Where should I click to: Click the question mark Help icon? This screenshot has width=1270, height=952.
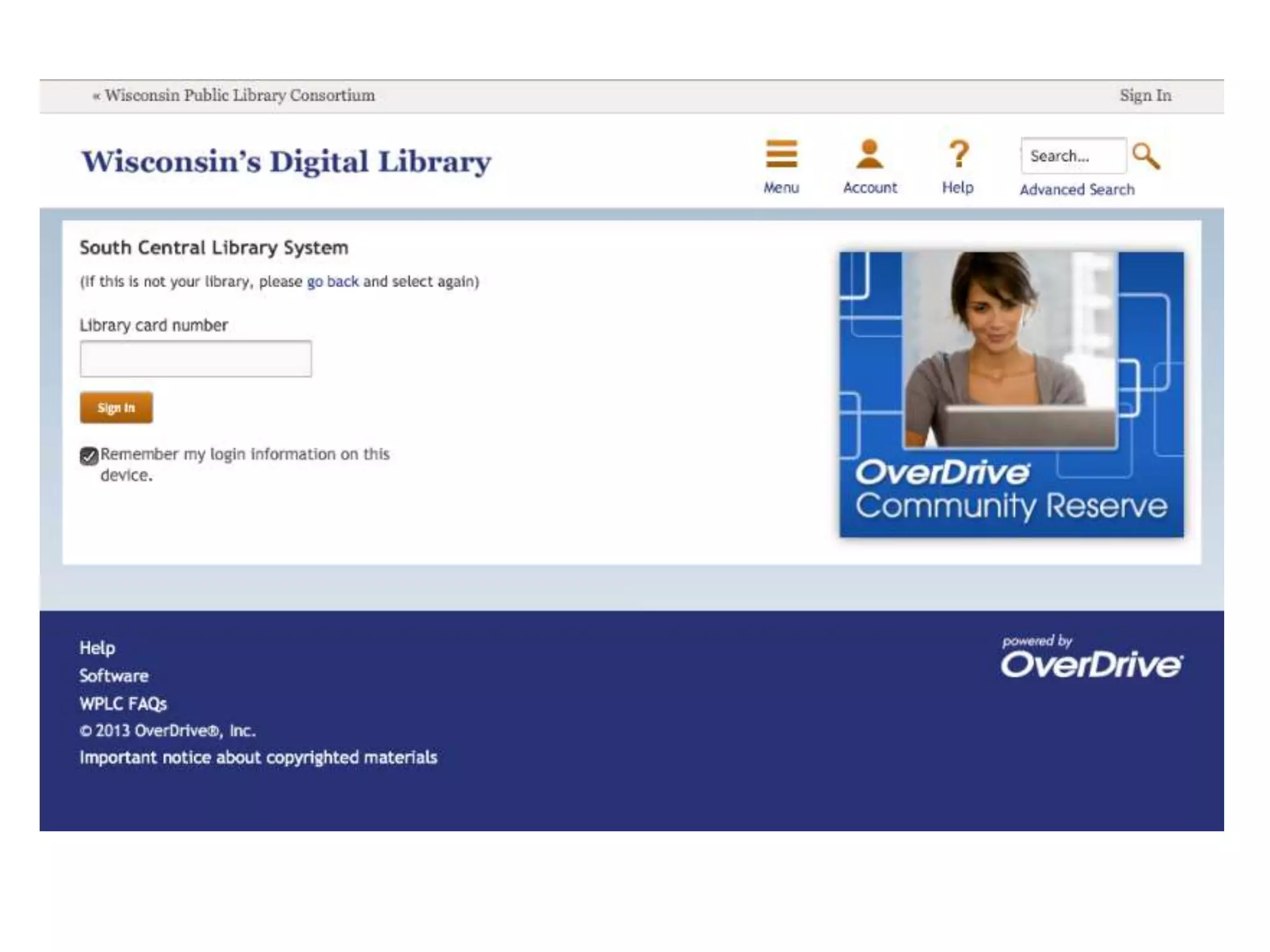958,154
